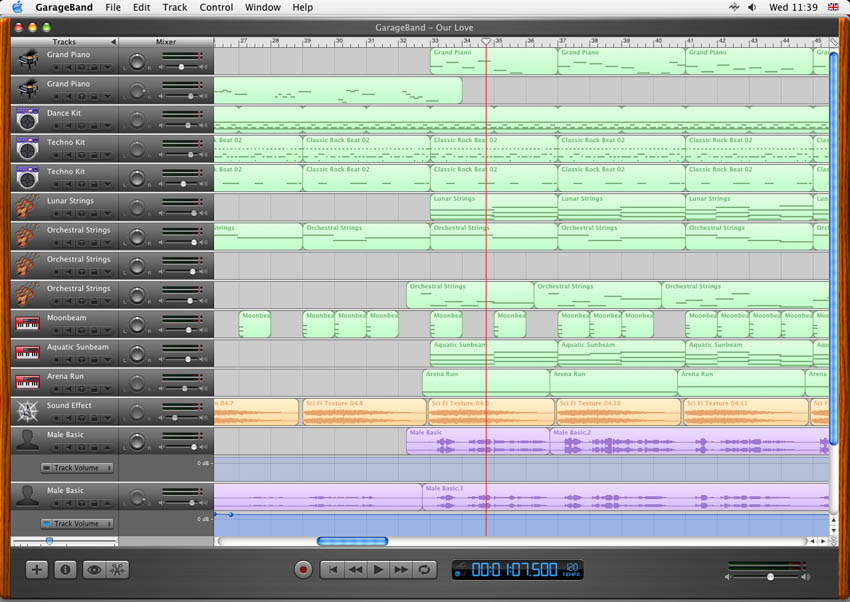Enable recording on the Male Basic track
The height and width of the screenshot is (602, 850).
(57, 445)
